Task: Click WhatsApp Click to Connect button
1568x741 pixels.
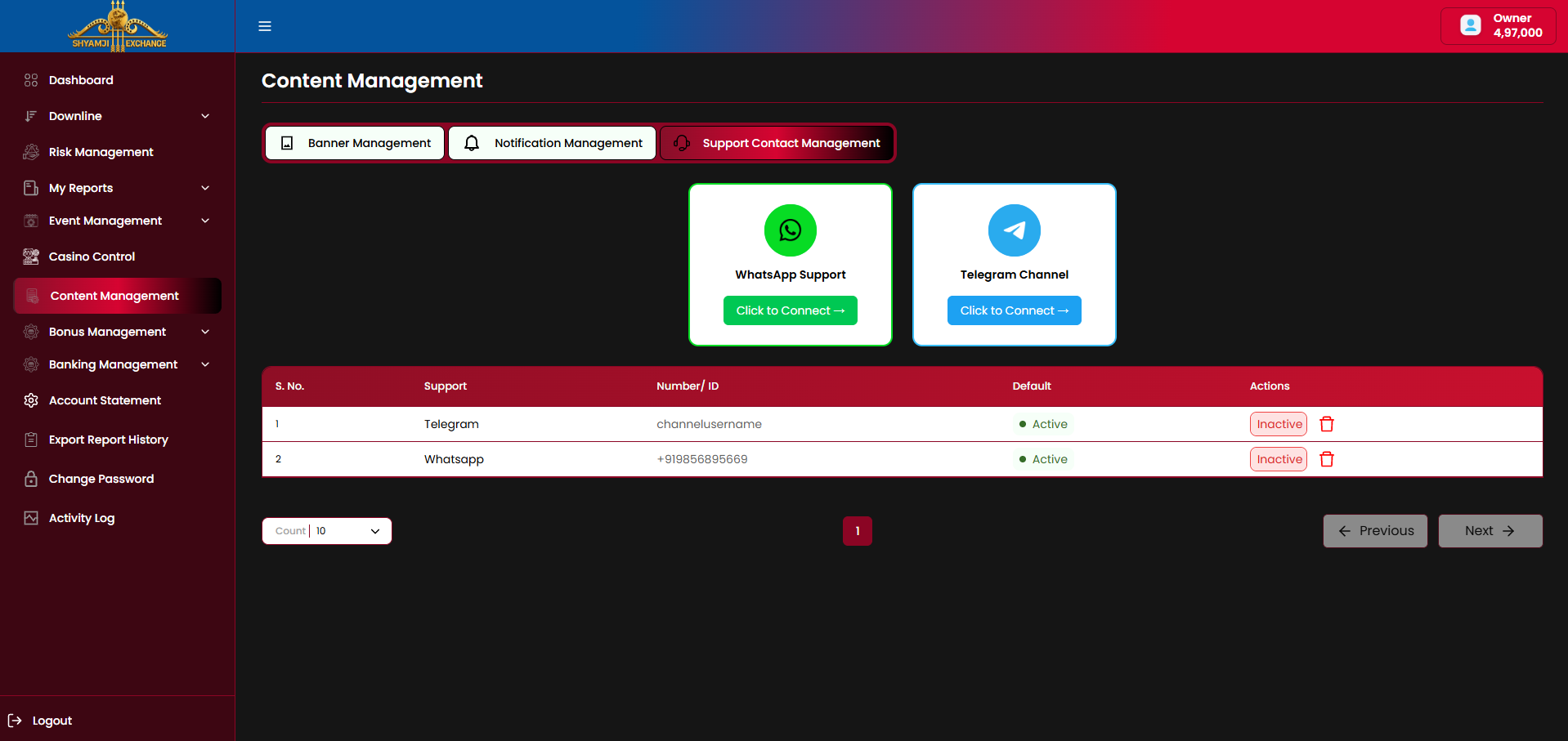Action: click(x=791, y=310)
